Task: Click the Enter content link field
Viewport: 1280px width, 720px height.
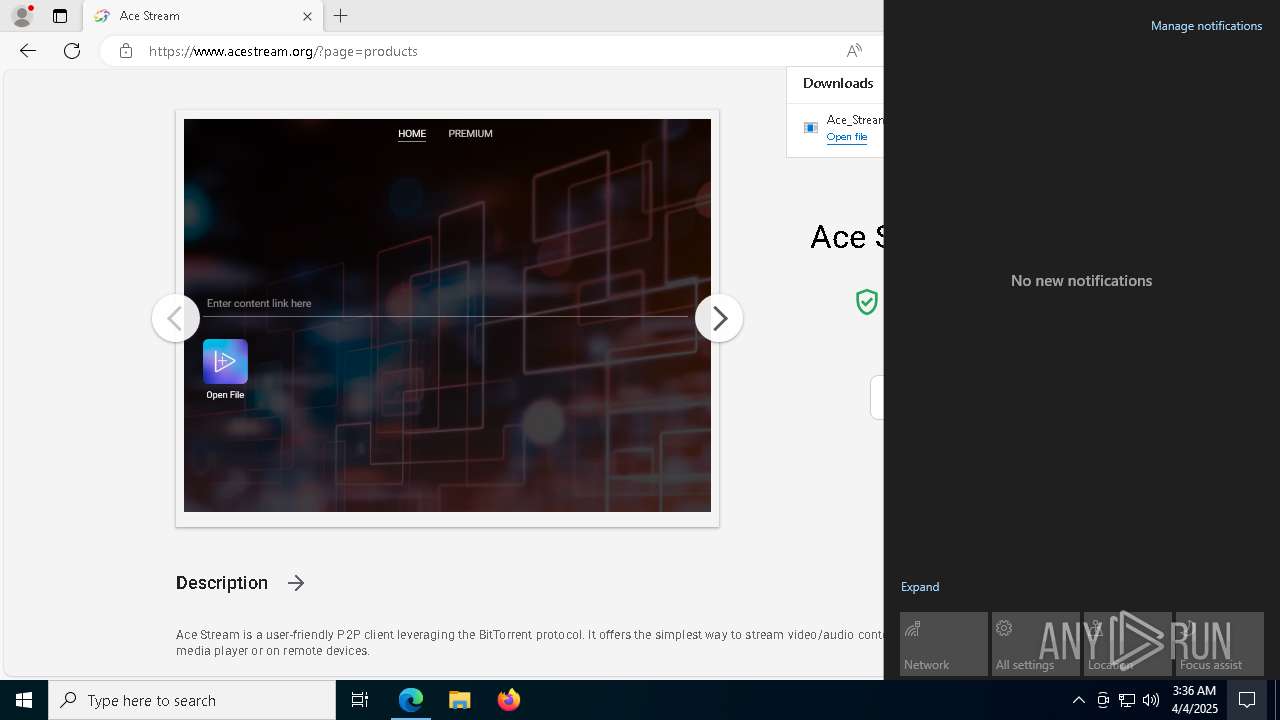Action: tap(446, 304)
